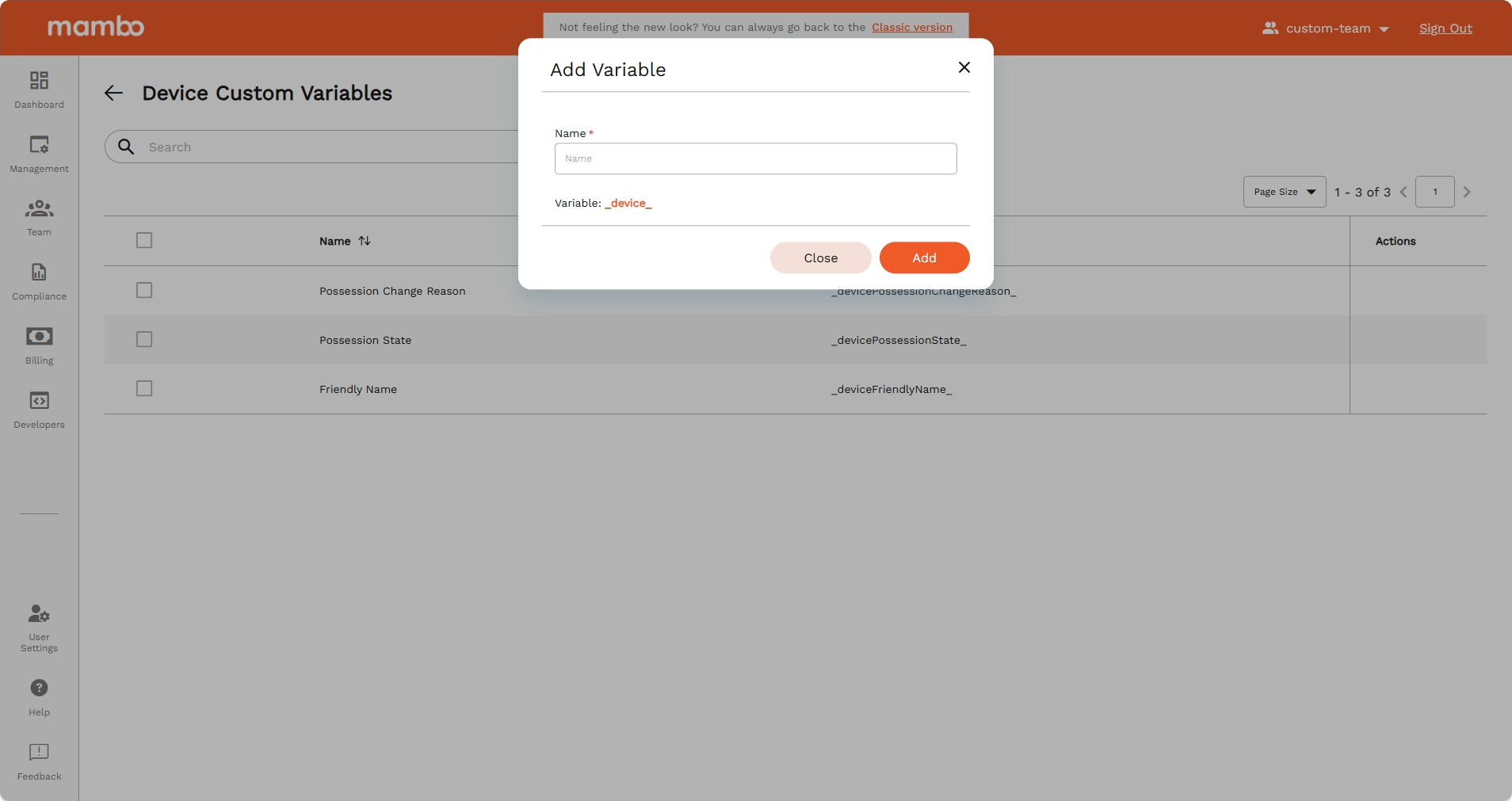The height and width of the screenshot is (801, 1512).
Task: Click inside the Name input field
Action: 755,158
